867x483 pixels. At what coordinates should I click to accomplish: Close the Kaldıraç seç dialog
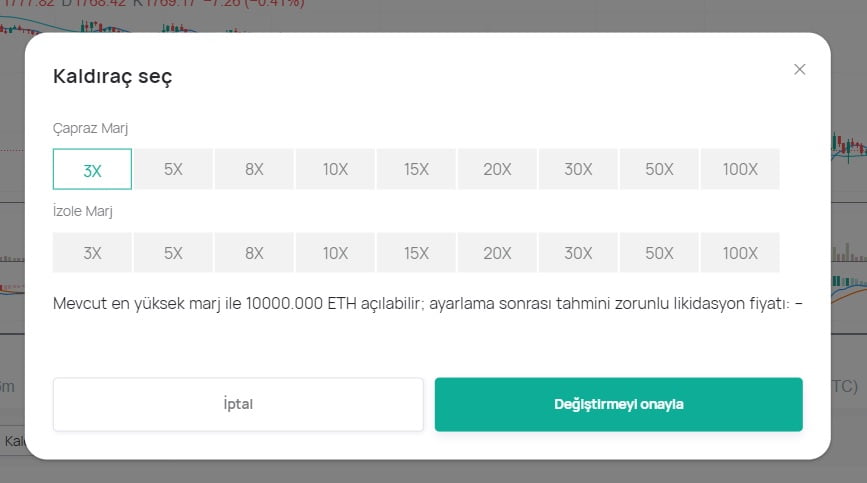(799, 69)
